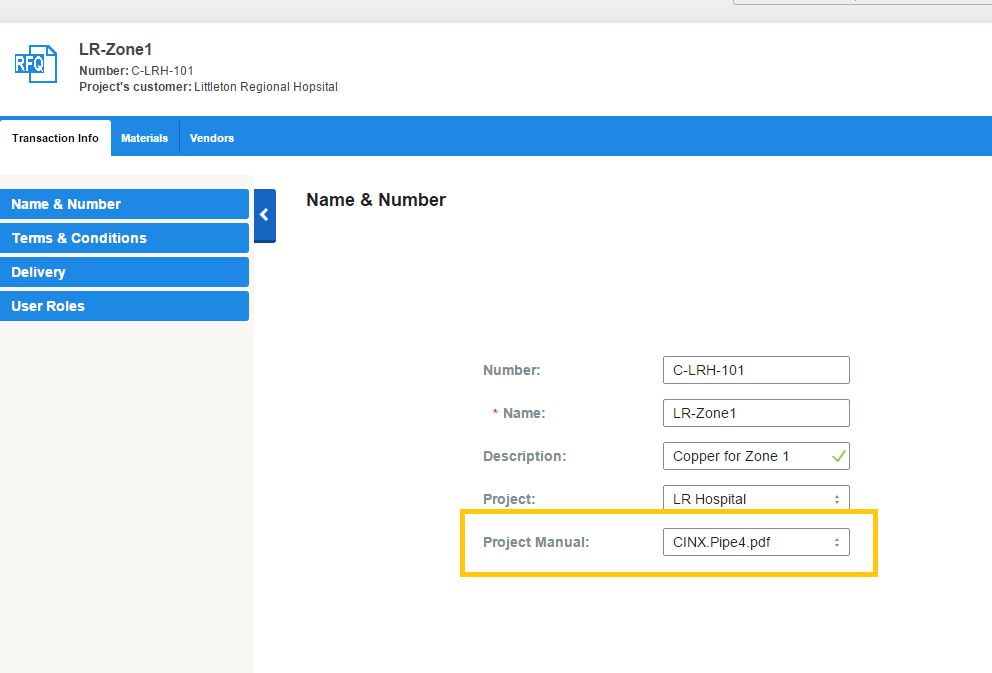Open the Transaction Info tab
The width and height of the screenshot is (992, 673).
pyautogui.click(x=55, y=138)
